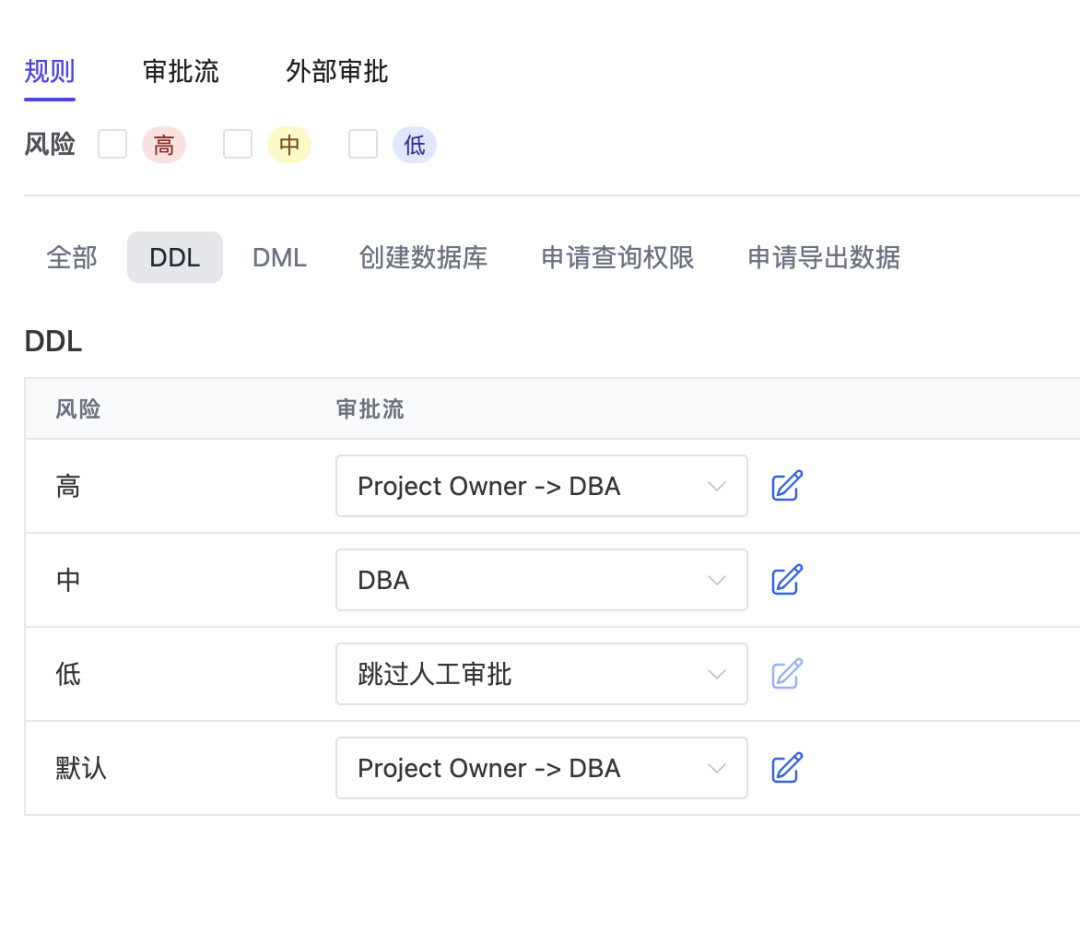Click the 高 risk cell in the table

pyautogui.click(x=68, y=486)
